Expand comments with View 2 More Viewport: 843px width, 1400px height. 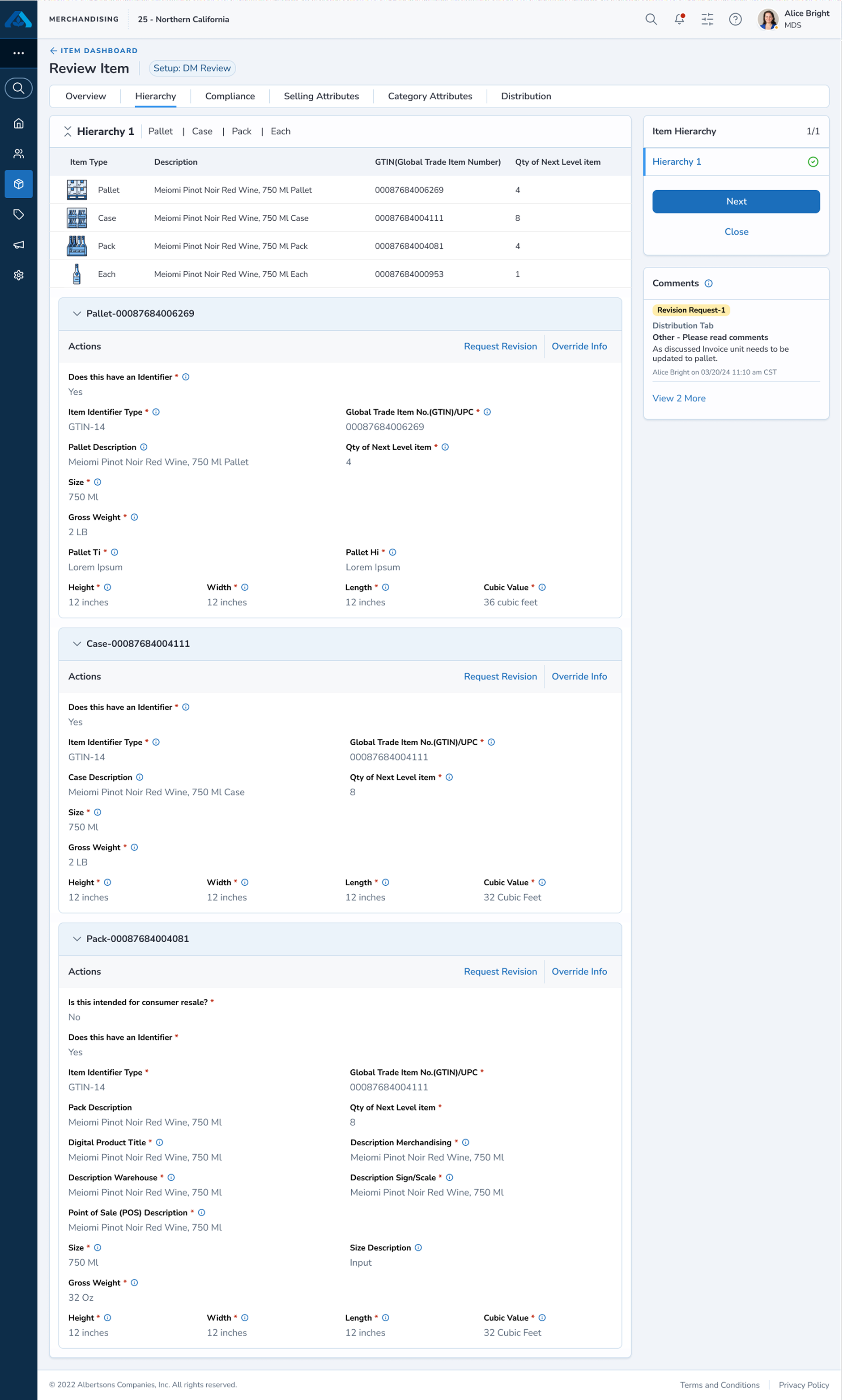coord(679,398)
